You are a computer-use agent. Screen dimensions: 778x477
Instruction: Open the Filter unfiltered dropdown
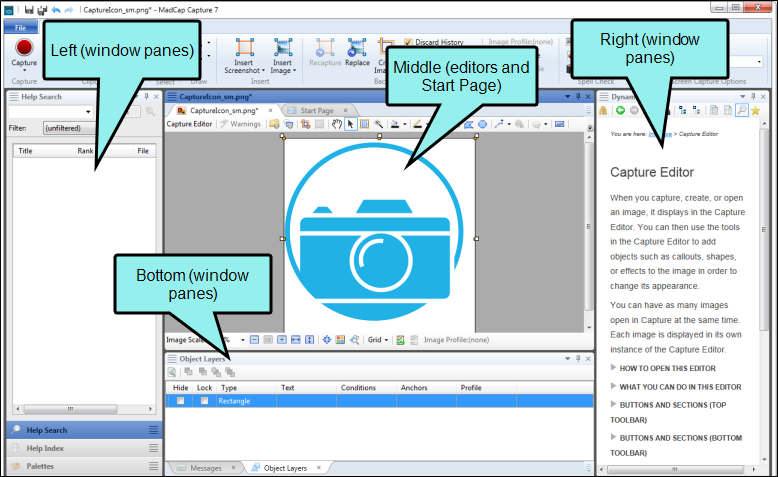[x=69, y=128]
